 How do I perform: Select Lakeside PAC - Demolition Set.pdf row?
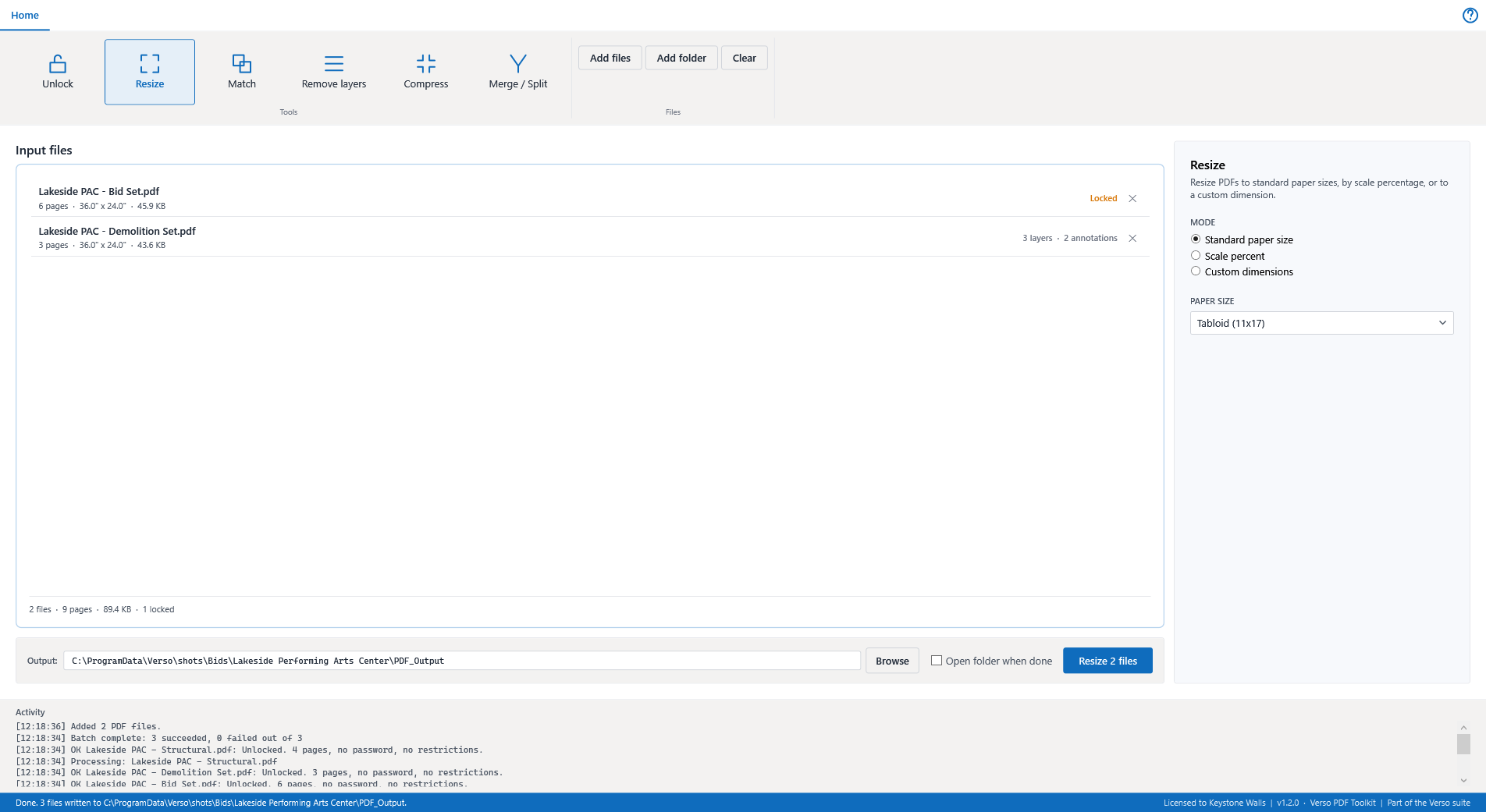coord(590,237)
